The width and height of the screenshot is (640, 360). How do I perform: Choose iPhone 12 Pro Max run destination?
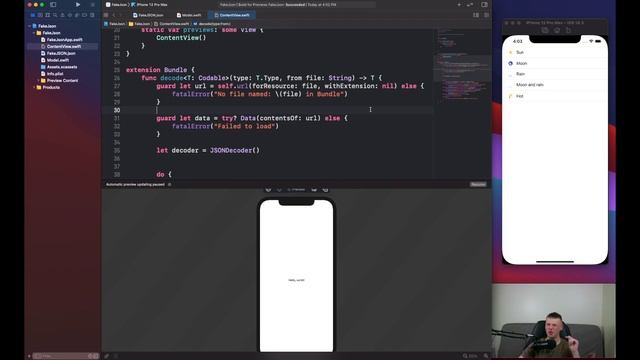pos(149,4)
